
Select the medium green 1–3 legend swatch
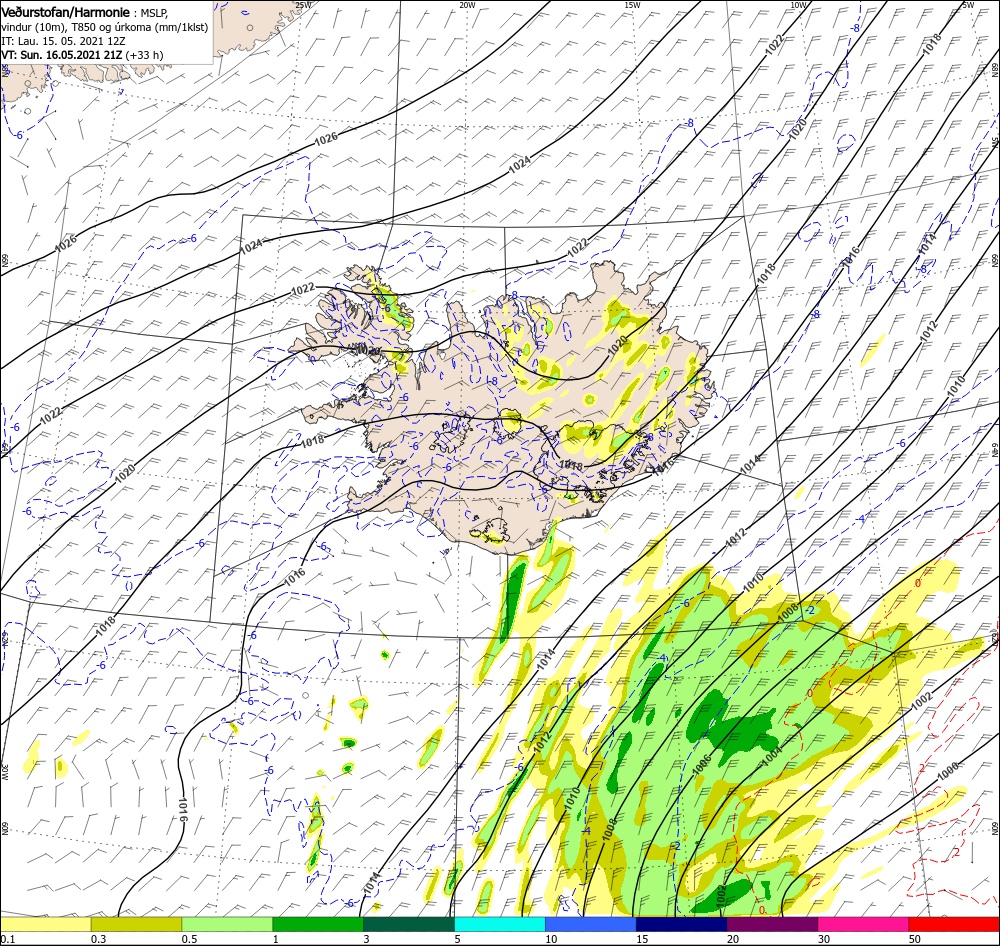tap(318, 924)
